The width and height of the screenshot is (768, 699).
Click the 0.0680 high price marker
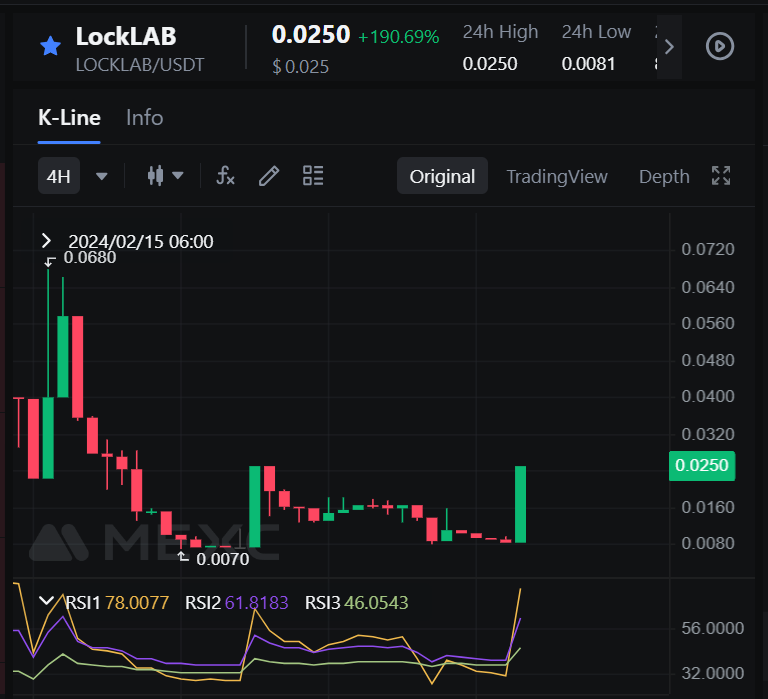(90, 257)
